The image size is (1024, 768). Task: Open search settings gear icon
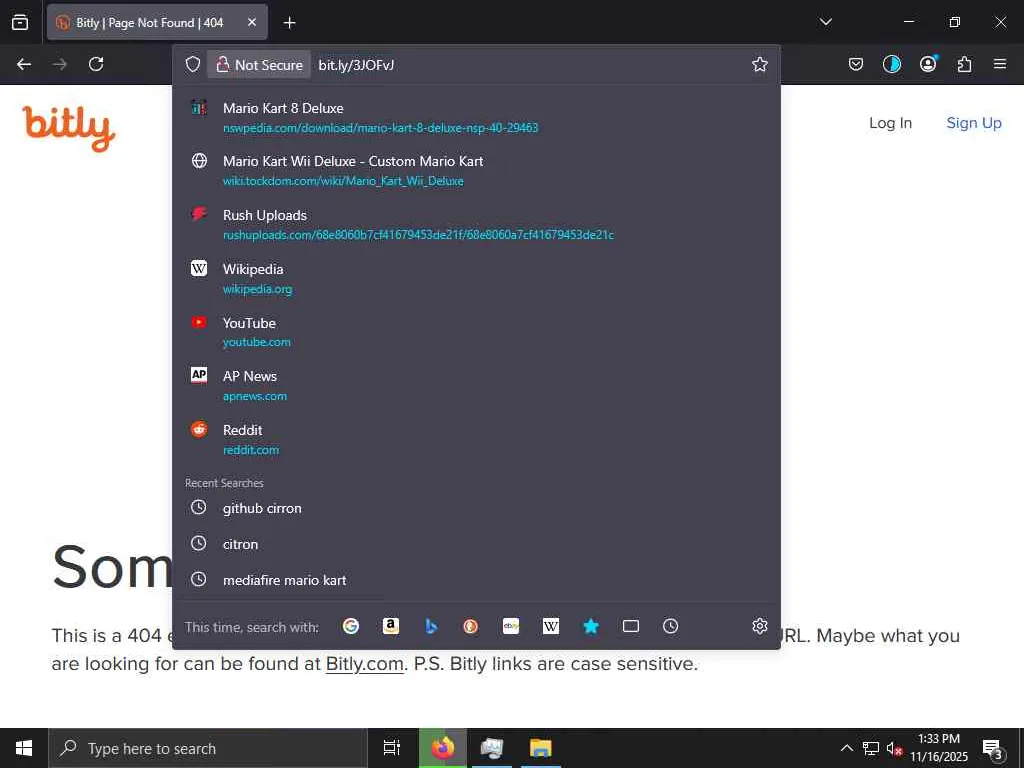[760, 626]
